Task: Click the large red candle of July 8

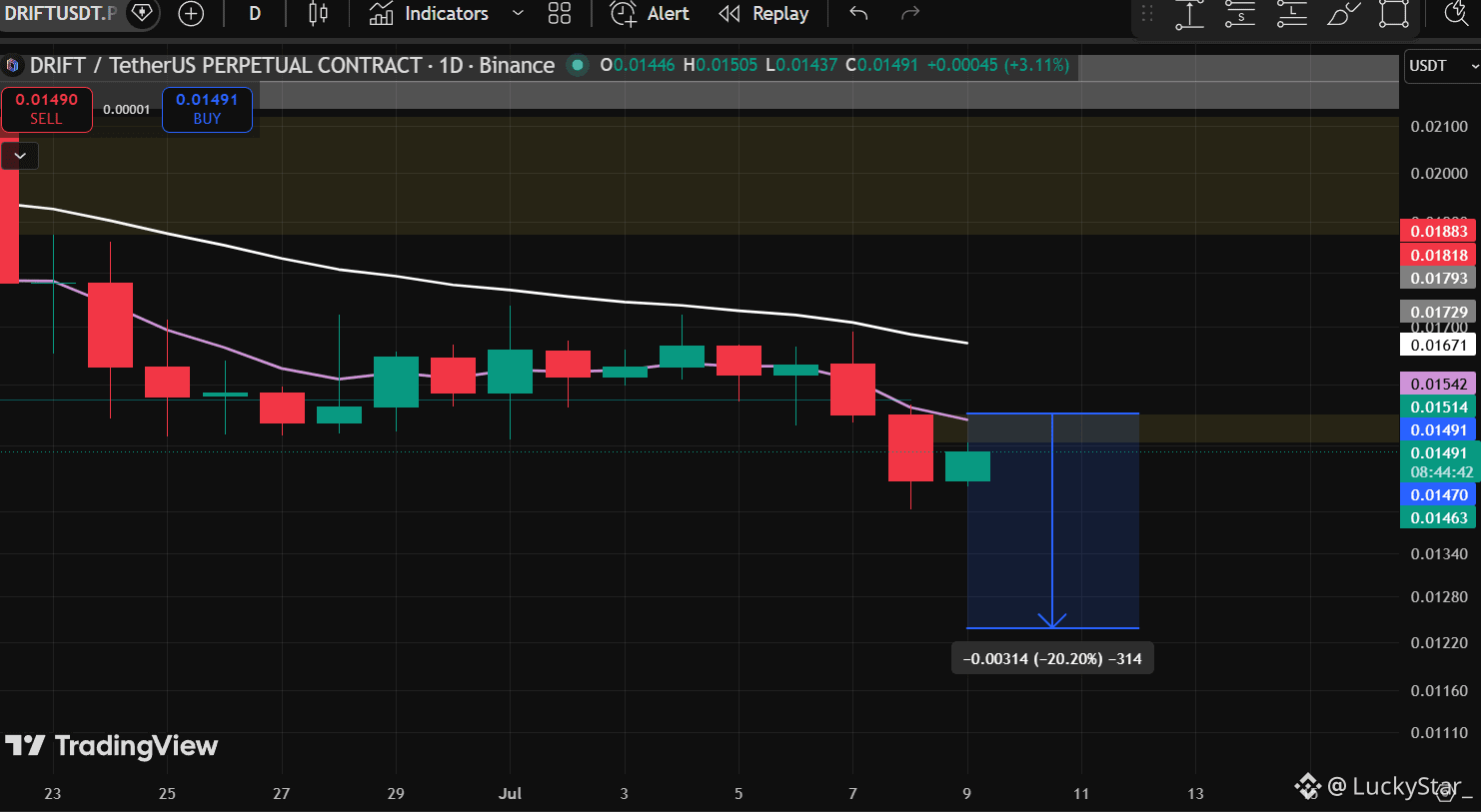Action: [910, 447]
